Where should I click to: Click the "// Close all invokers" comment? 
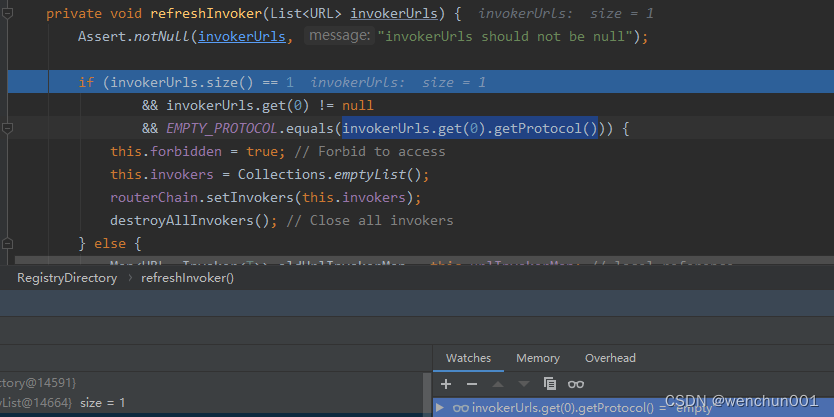(370, 221)
